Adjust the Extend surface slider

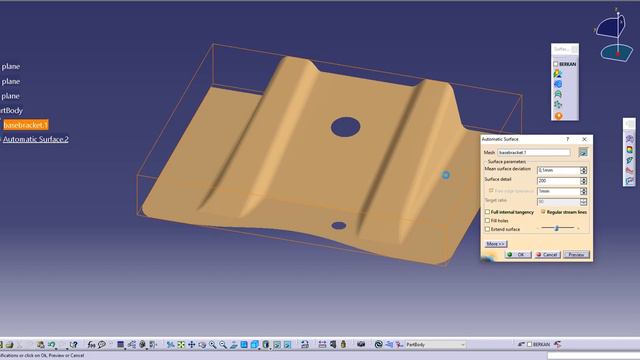[557, 228]
